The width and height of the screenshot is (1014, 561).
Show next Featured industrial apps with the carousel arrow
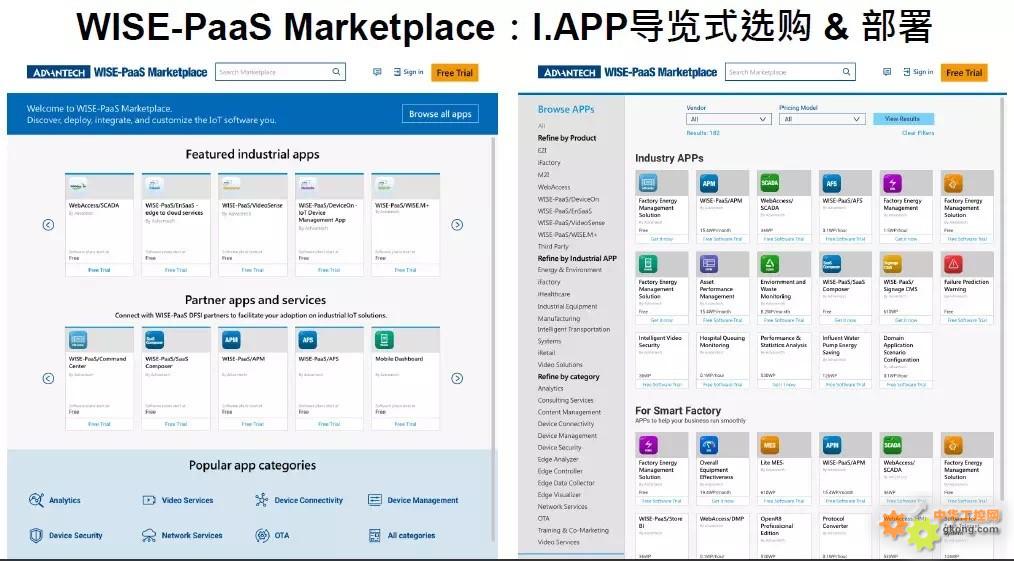pyautogui.click(x=457, y=225)
